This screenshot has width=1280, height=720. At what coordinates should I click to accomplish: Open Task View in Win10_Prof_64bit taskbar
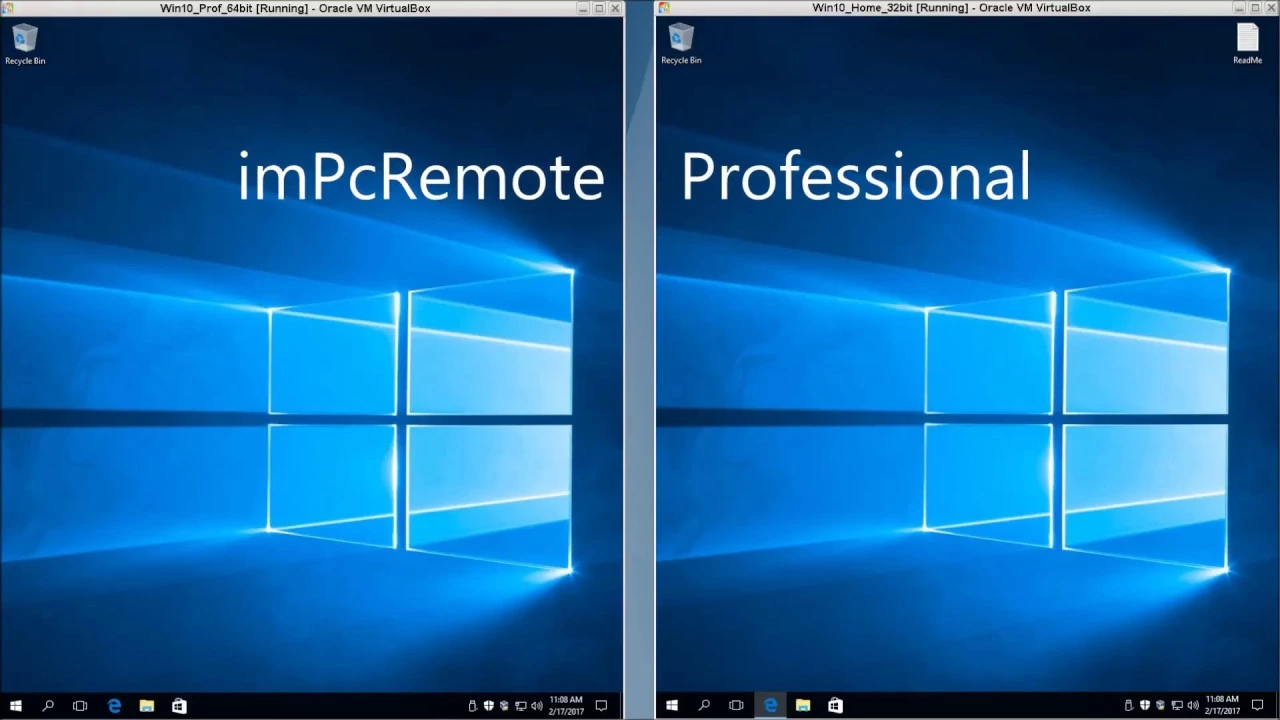[x=80, y=706]
